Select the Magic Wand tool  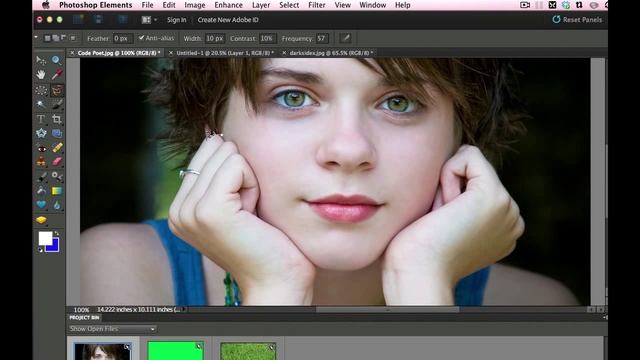click(41, 104)
